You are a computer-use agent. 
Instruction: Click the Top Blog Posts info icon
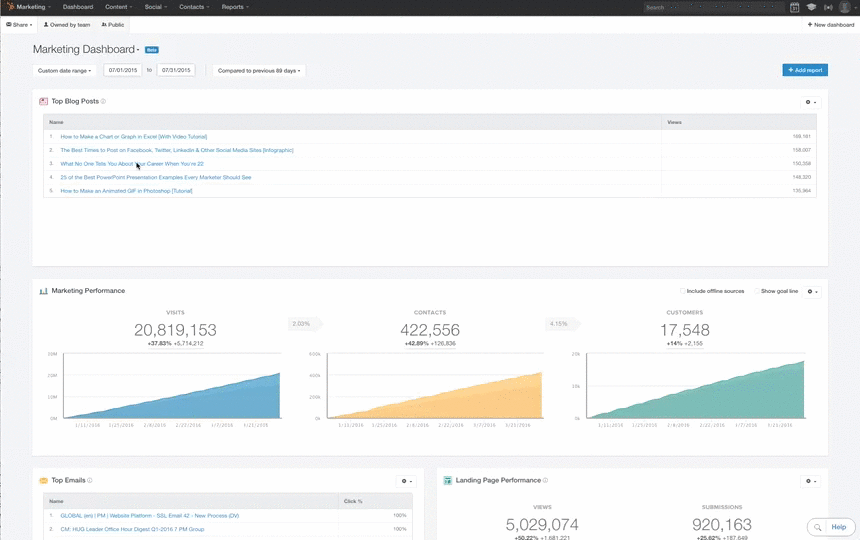[x=103, y=101]
